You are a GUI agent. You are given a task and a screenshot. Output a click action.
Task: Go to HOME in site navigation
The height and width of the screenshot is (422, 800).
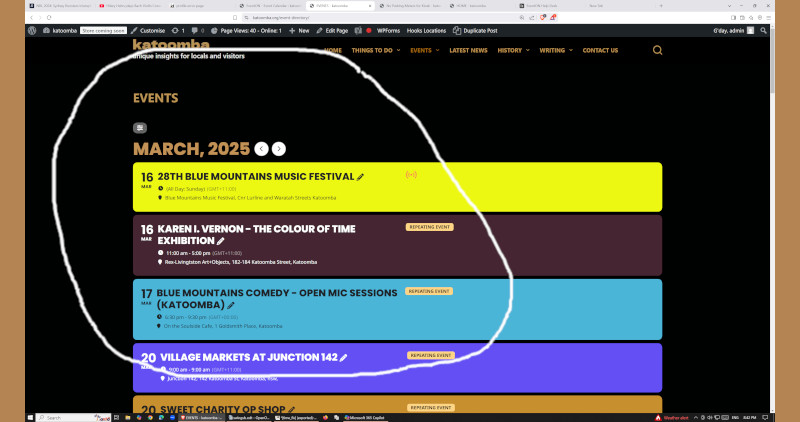[333, 51]
